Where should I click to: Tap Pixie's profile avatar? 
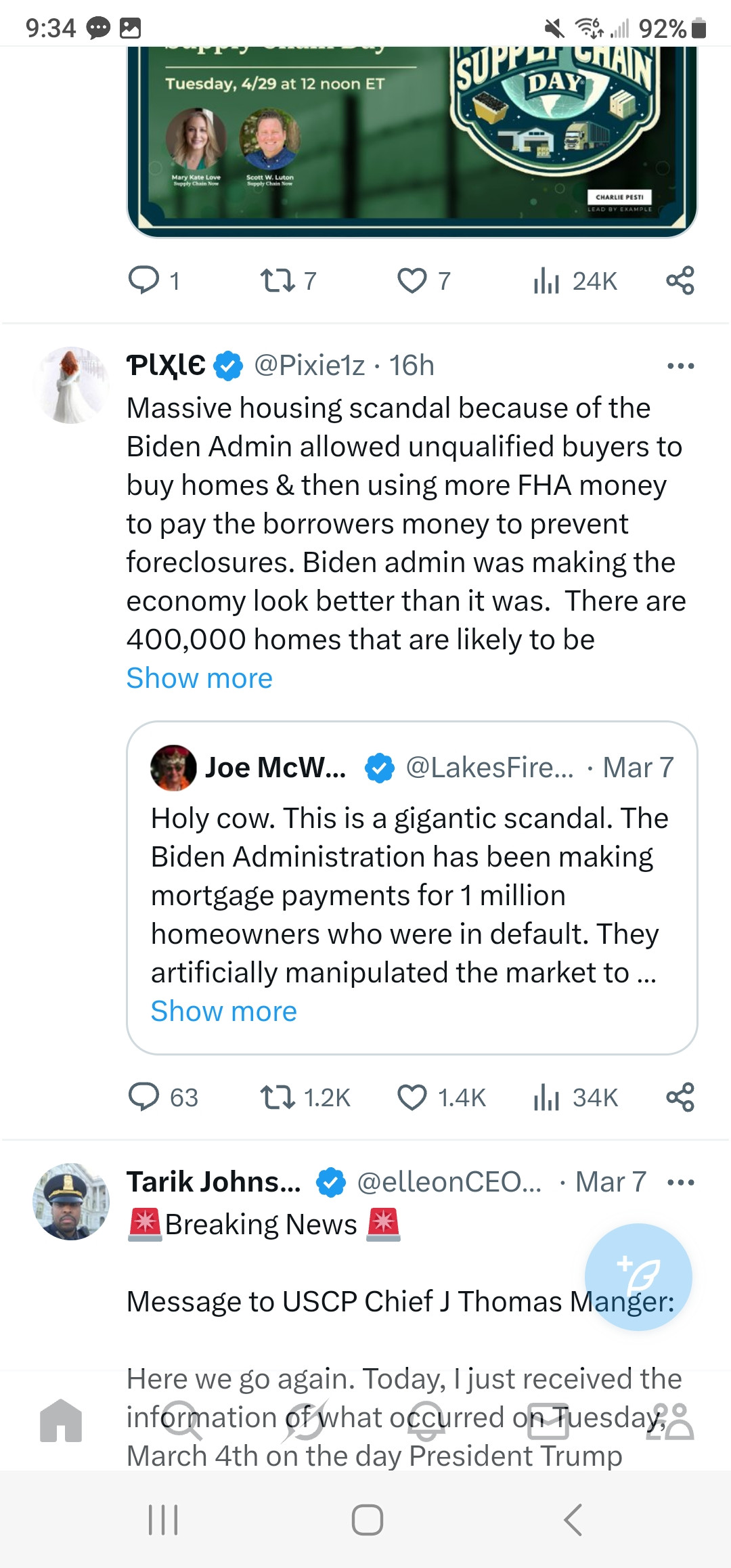click(x=71, y=385)
